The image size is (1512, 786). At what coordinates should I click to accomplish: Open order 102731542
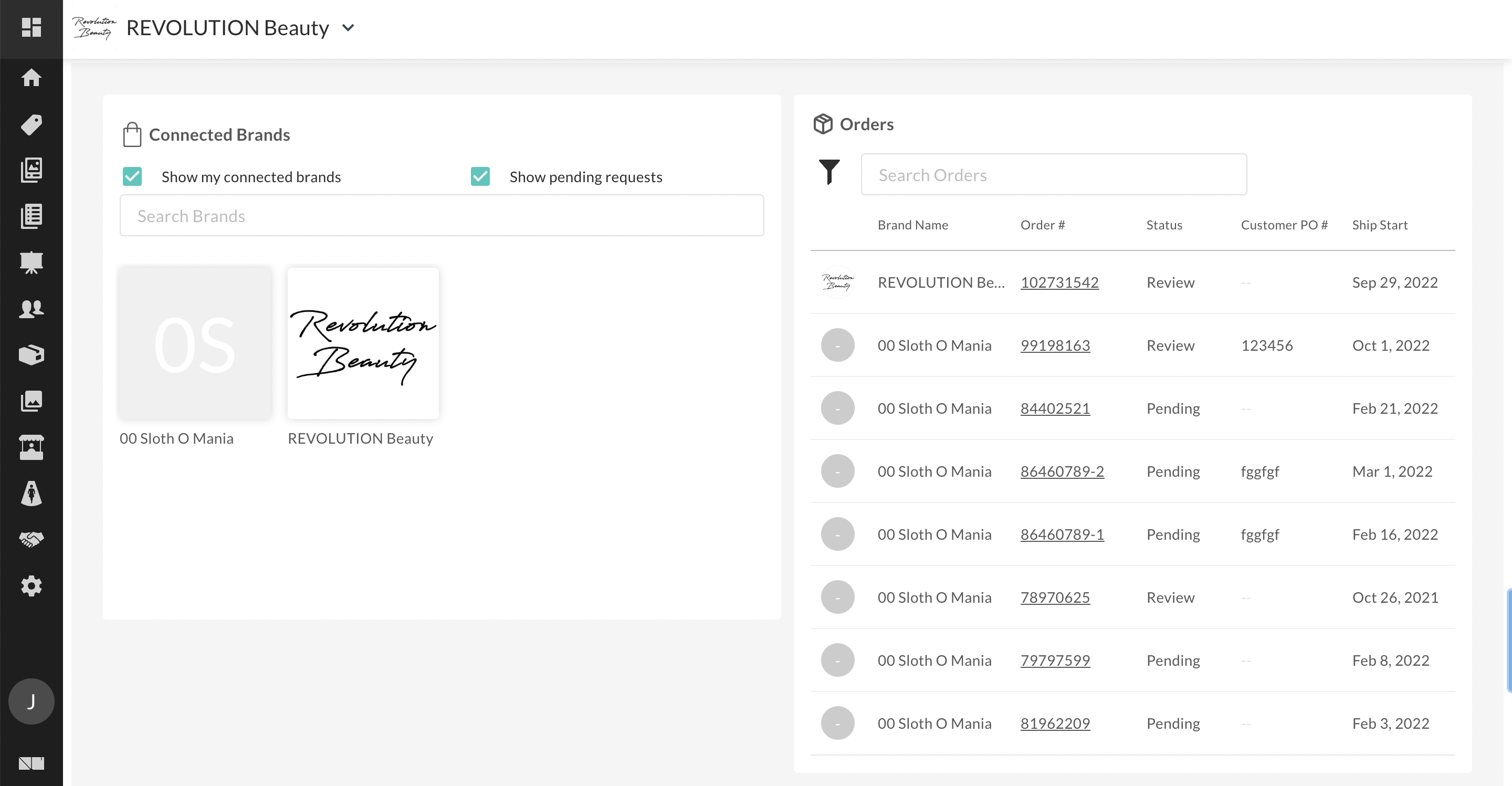(x=1059, y=282)
